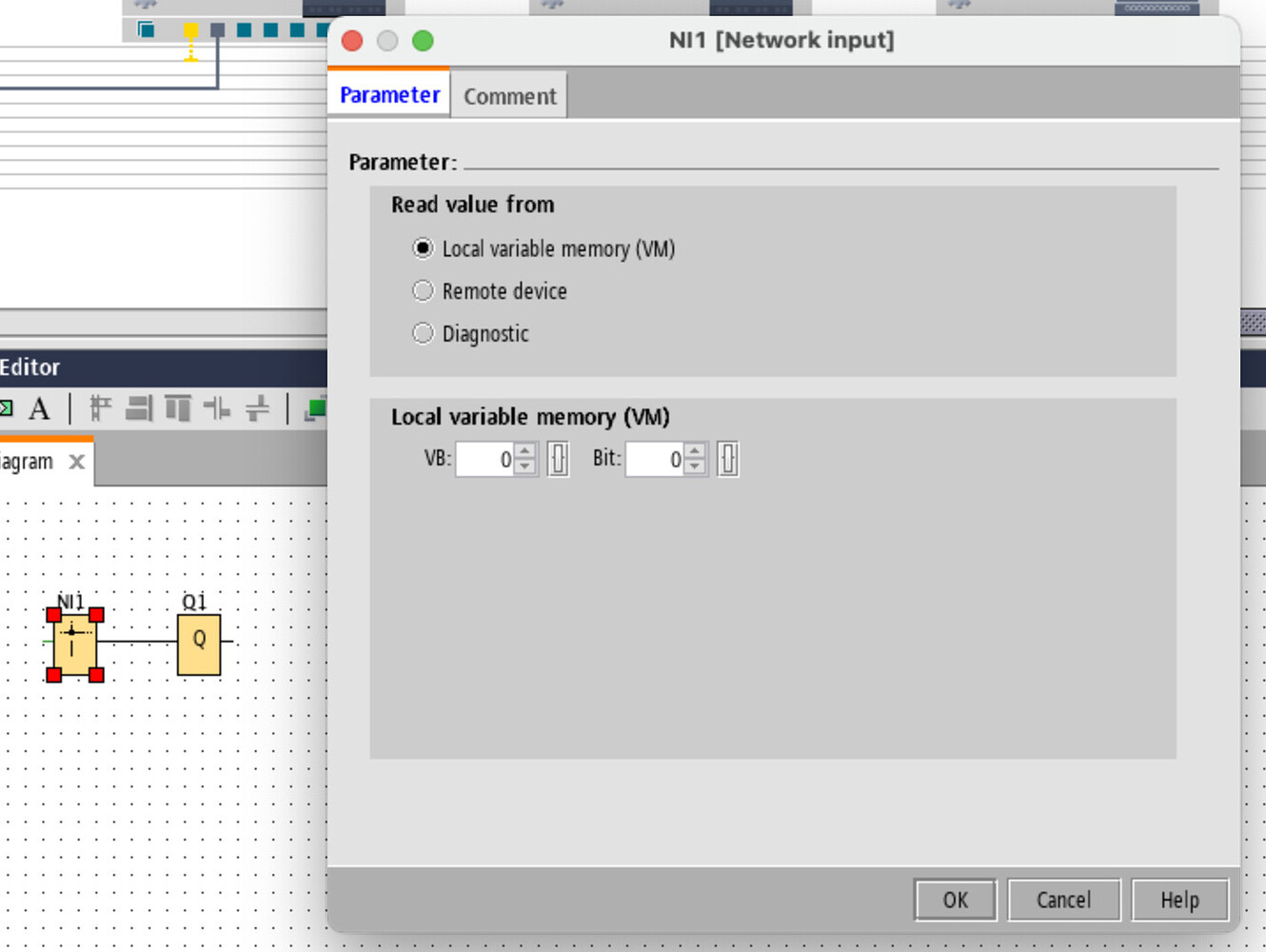
Task: Select the align right toolbar icon
Action: [x=139, y=408]
